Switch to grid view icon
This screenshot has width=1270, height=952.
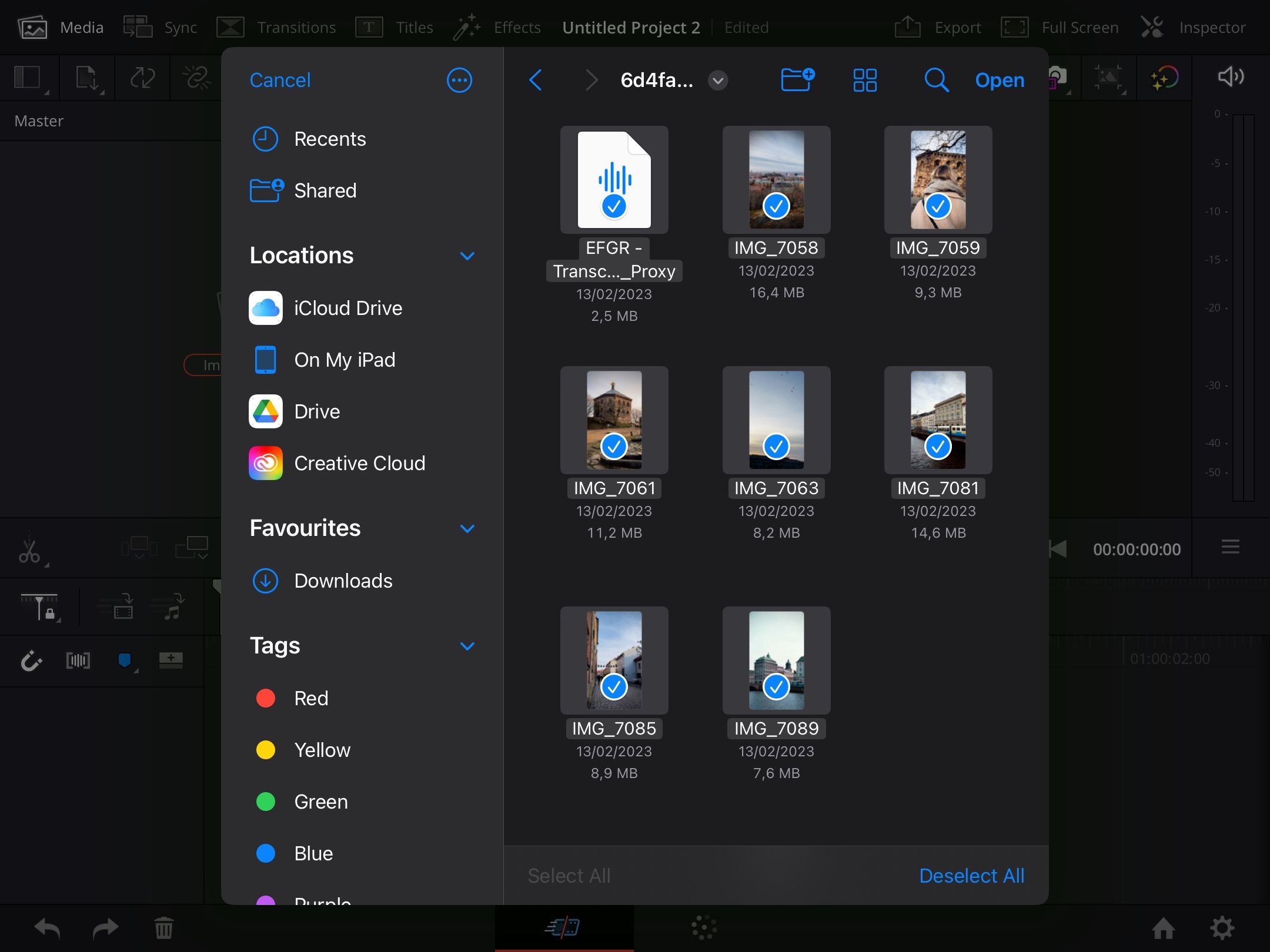click(x=864, y=80)
